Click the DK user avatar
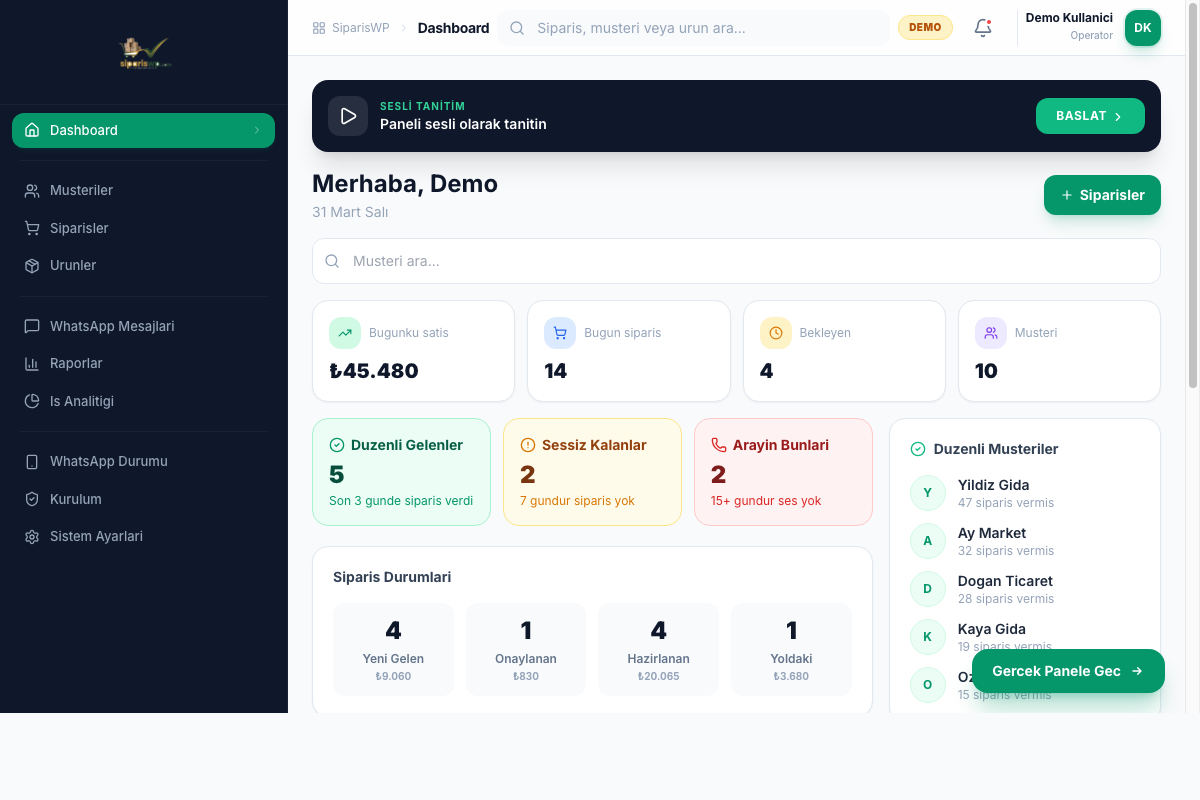Image resolution: width=1200 pixels, height=800 pixels. (1142, 28)
